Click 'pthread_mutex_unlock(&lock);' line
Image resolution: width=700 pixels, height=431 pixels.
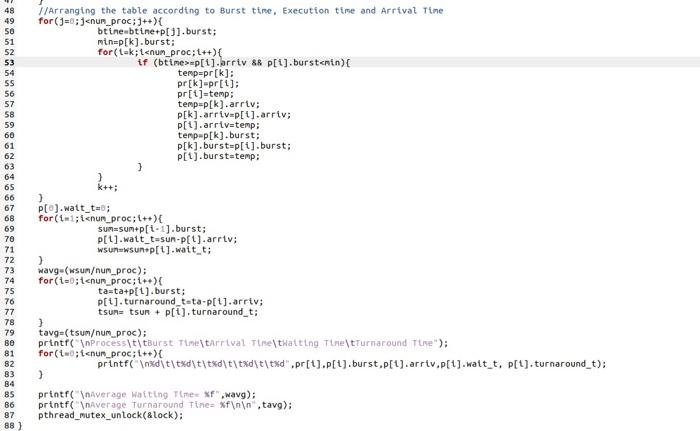click(x=111, y=415)
